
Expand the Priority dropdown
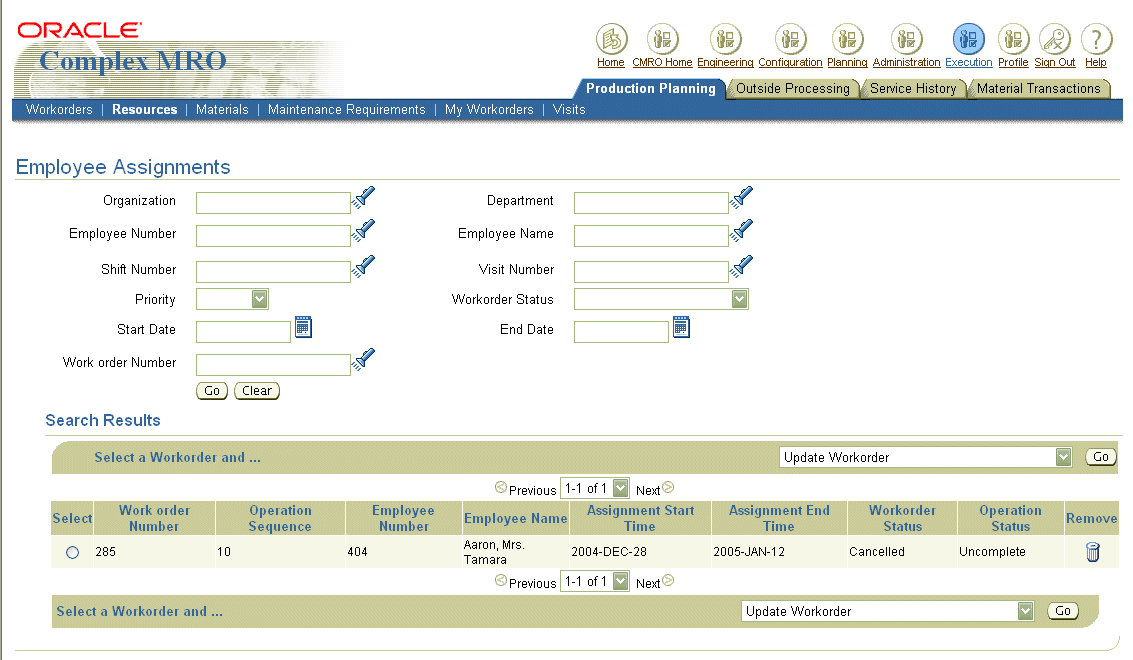[x=259, y=299]
